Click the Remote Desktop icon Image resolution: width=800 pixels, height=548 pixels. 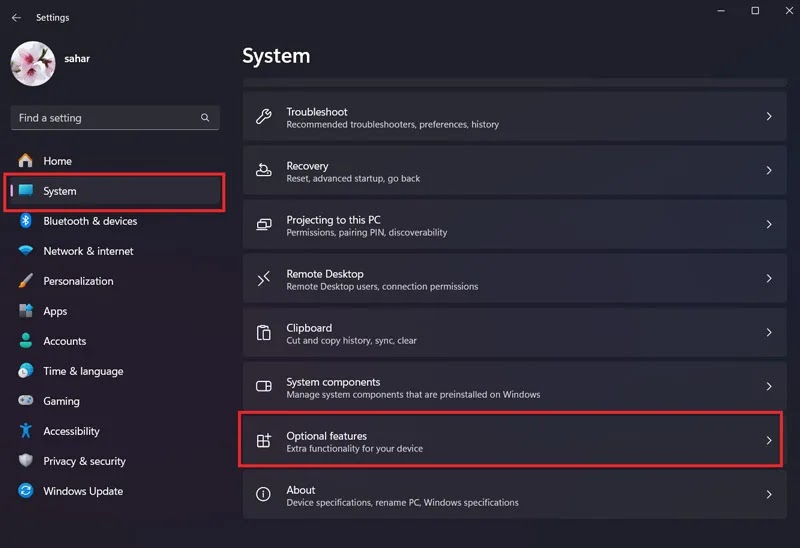(x=263, y=279)
